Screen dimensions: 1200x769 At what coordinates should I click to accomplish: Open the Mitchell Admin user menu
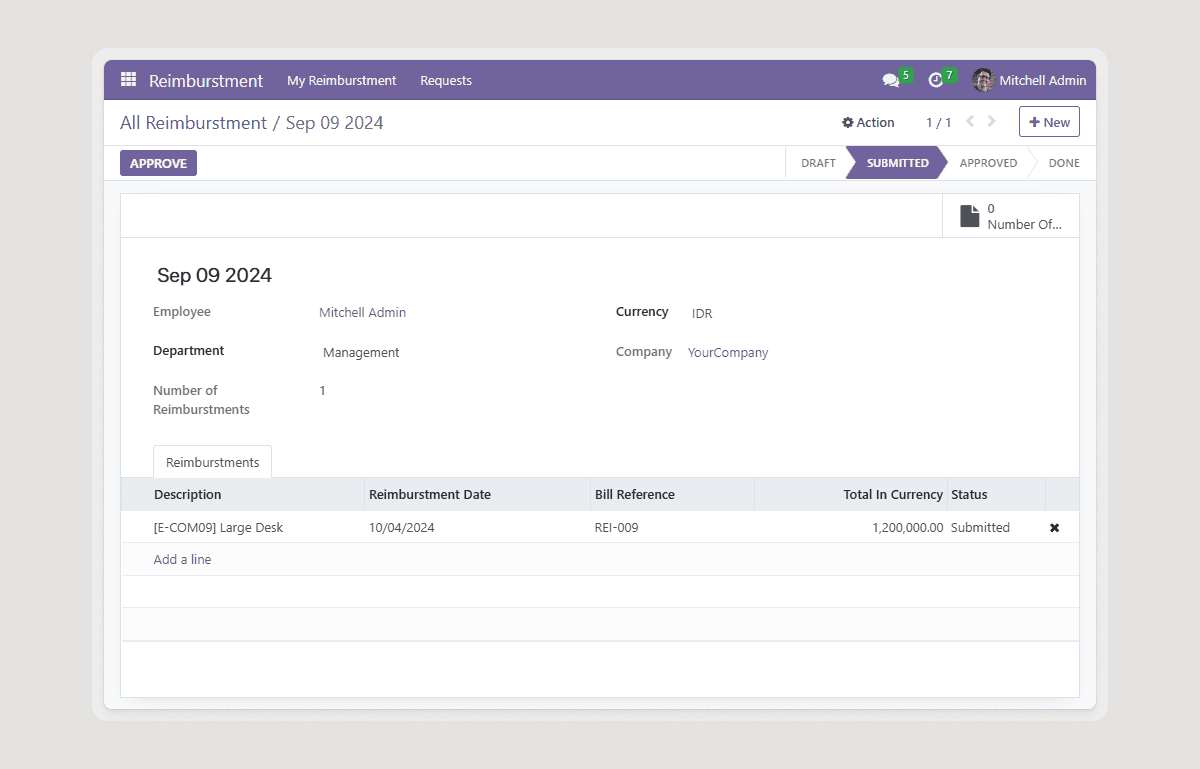click(1042, 81)
